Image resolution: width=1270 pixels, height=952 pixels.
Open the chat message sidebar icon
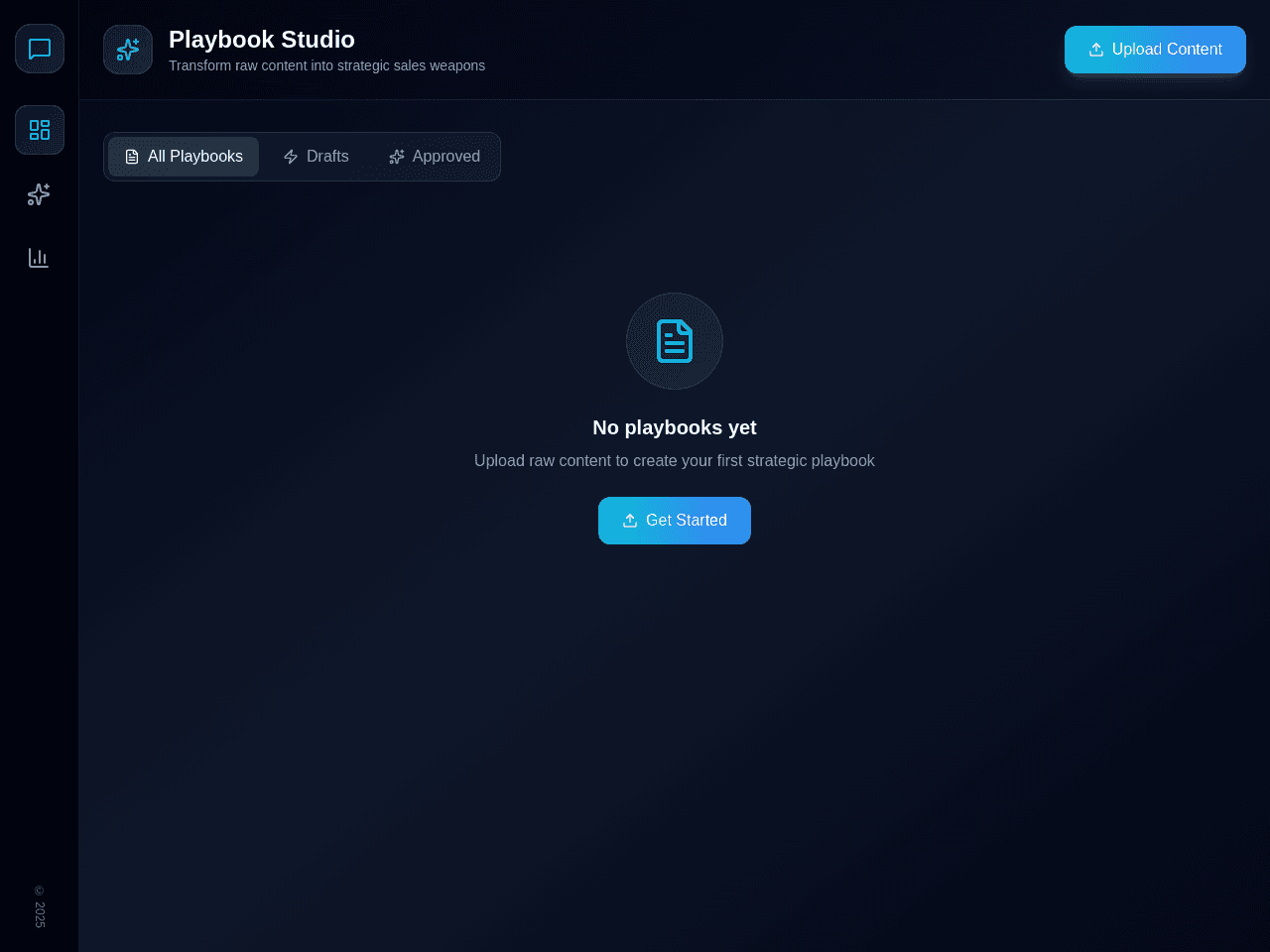tap(40, 49)
